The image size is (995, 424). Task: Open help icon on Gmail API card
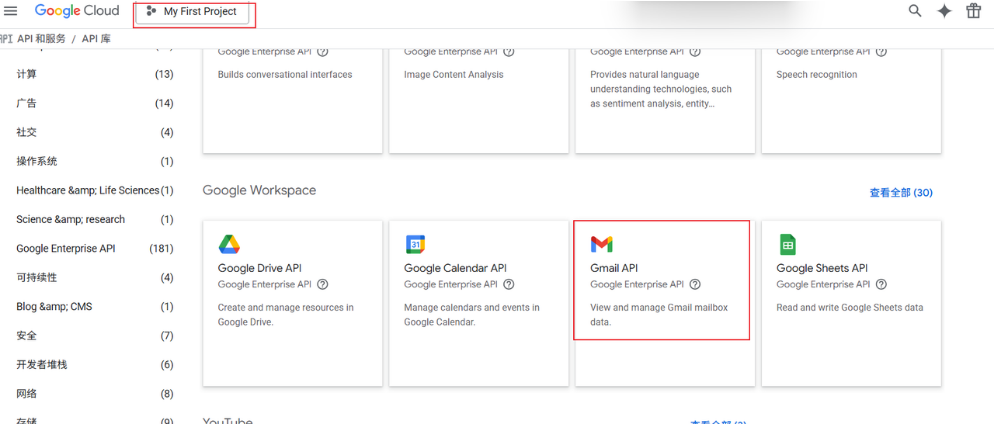click(695, 284)
